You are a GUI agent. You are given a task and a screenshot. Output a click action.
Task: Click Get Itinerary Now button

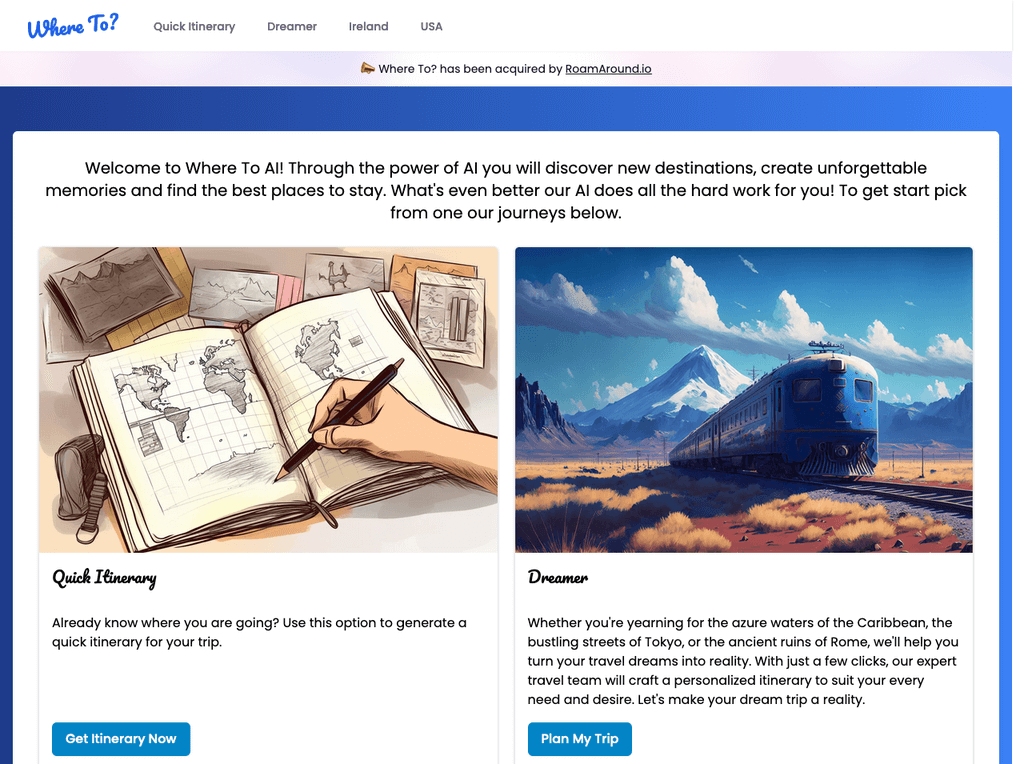pyautogui.click(x=121, y=739)
